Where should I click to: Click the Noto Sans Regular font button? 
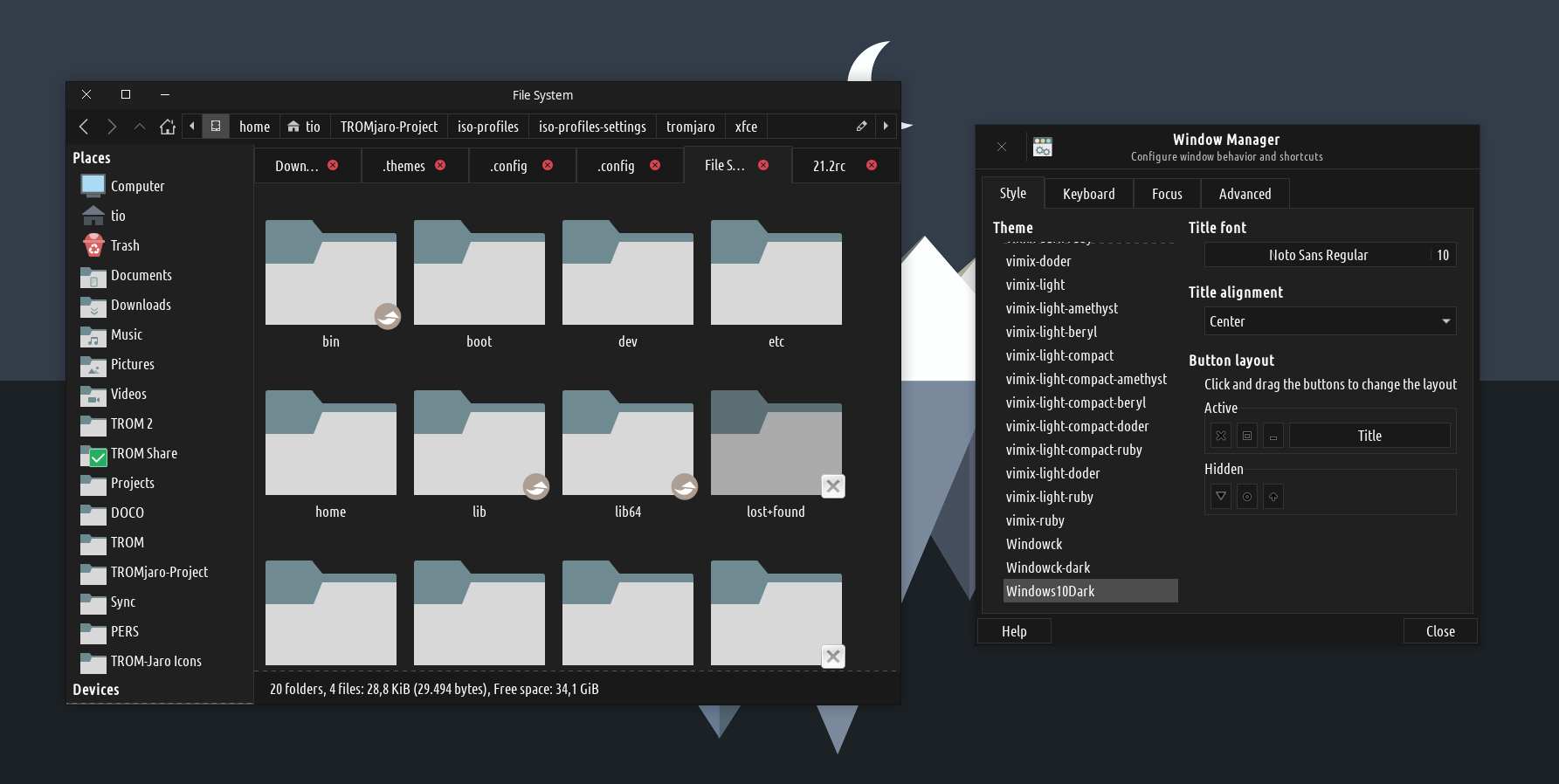[1318, 255]
